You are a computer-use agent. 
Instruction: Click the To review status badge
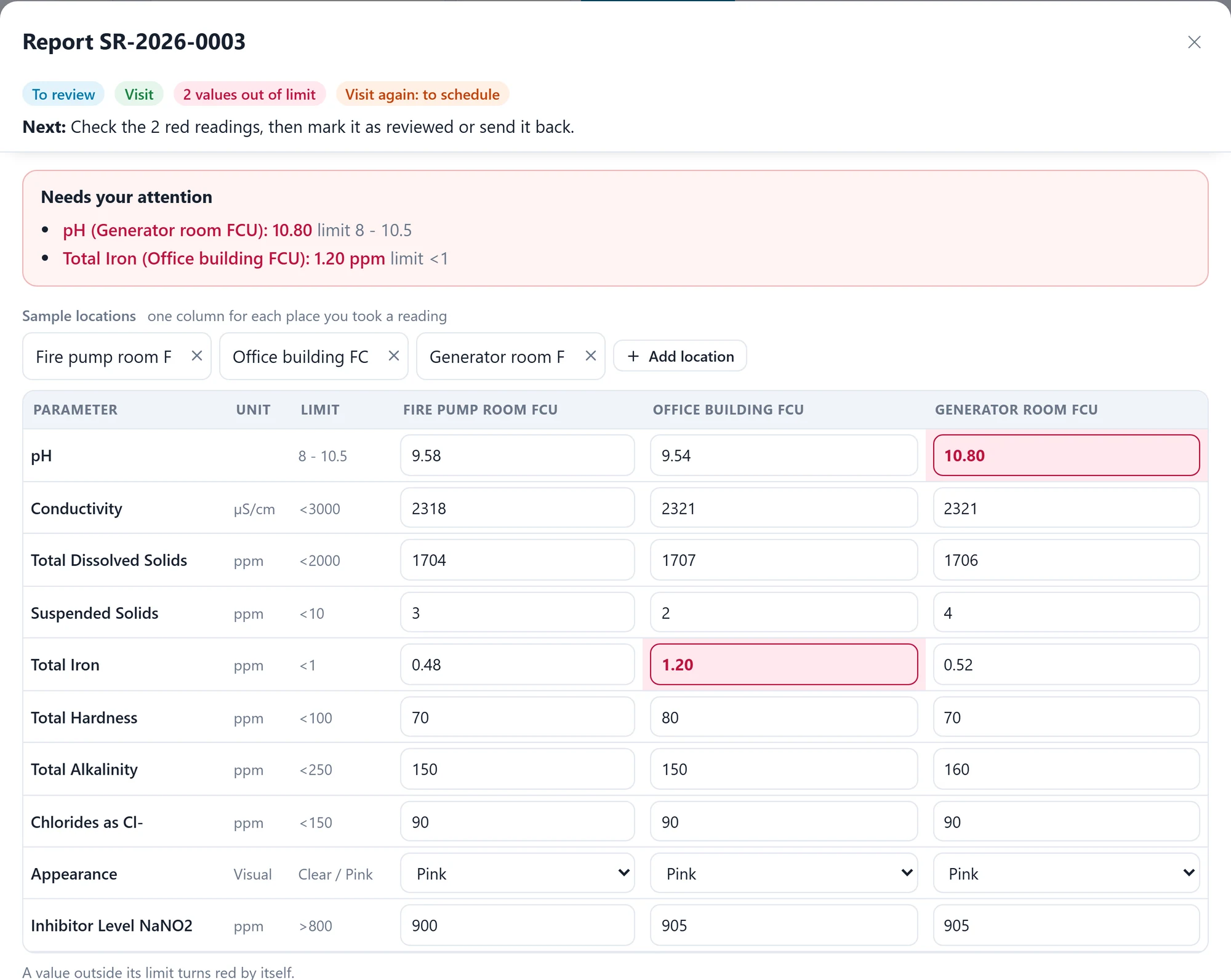(x=63, y=94)
